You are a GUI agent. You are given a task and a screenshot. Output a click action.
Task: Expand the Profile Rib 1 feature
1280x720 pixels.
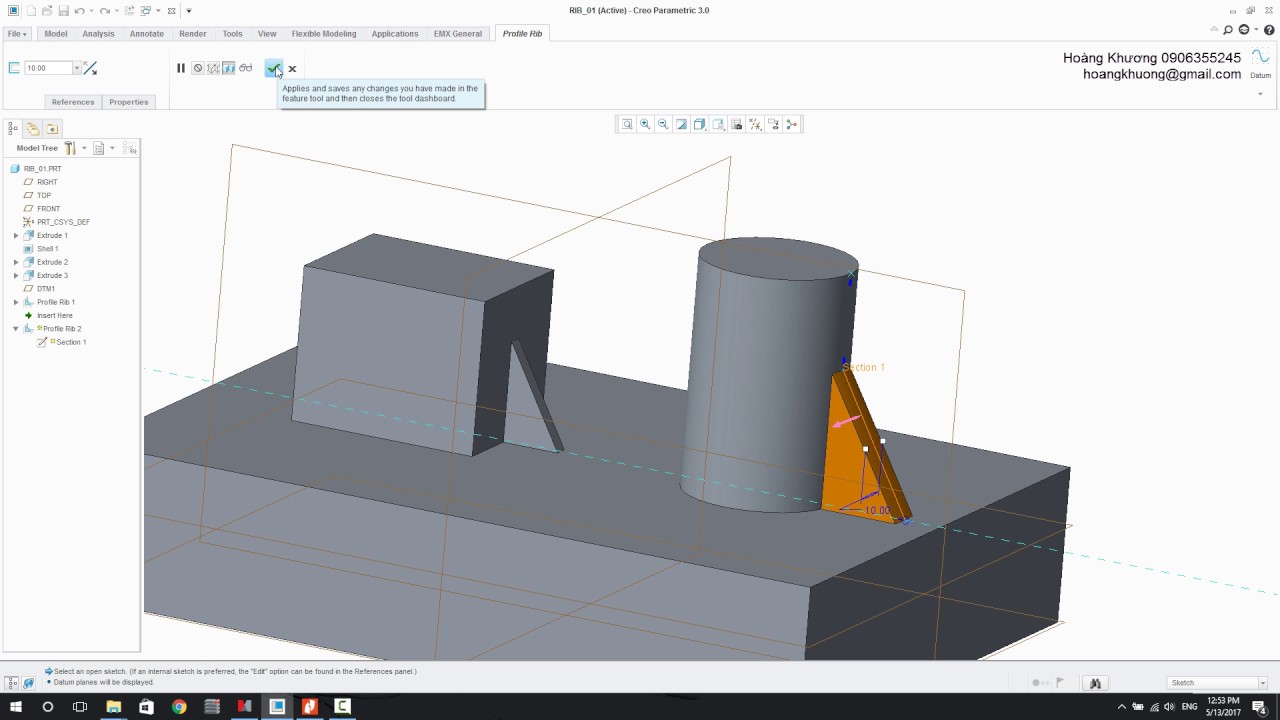(16, 302)
